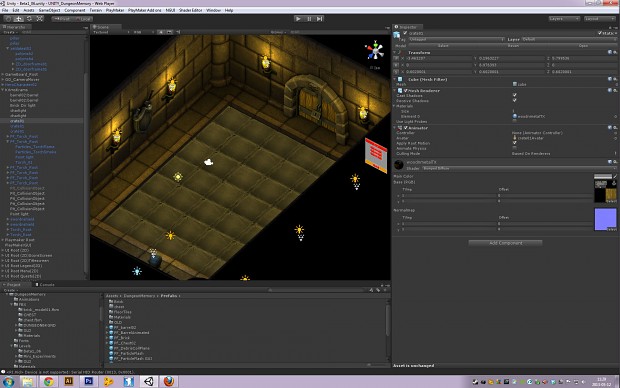Select the Base (RGB) texture thumbnail
This screenshot has width=620, height=388.
(x=605, y=192)
